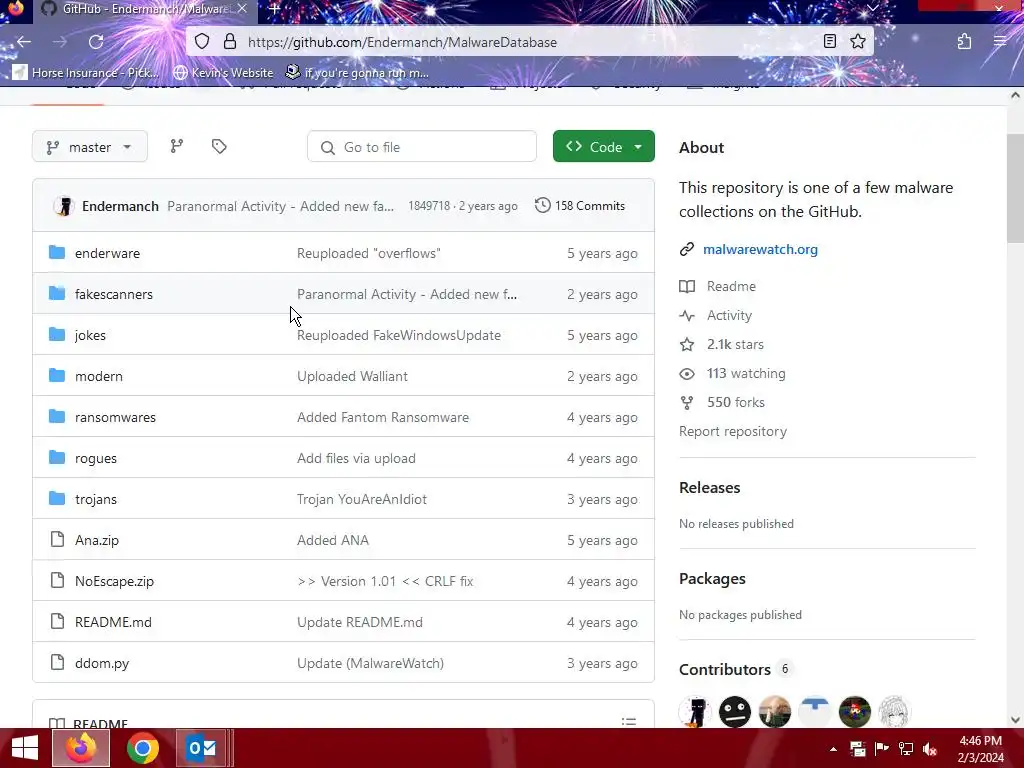Open the Windows Start button

point(25,748)
